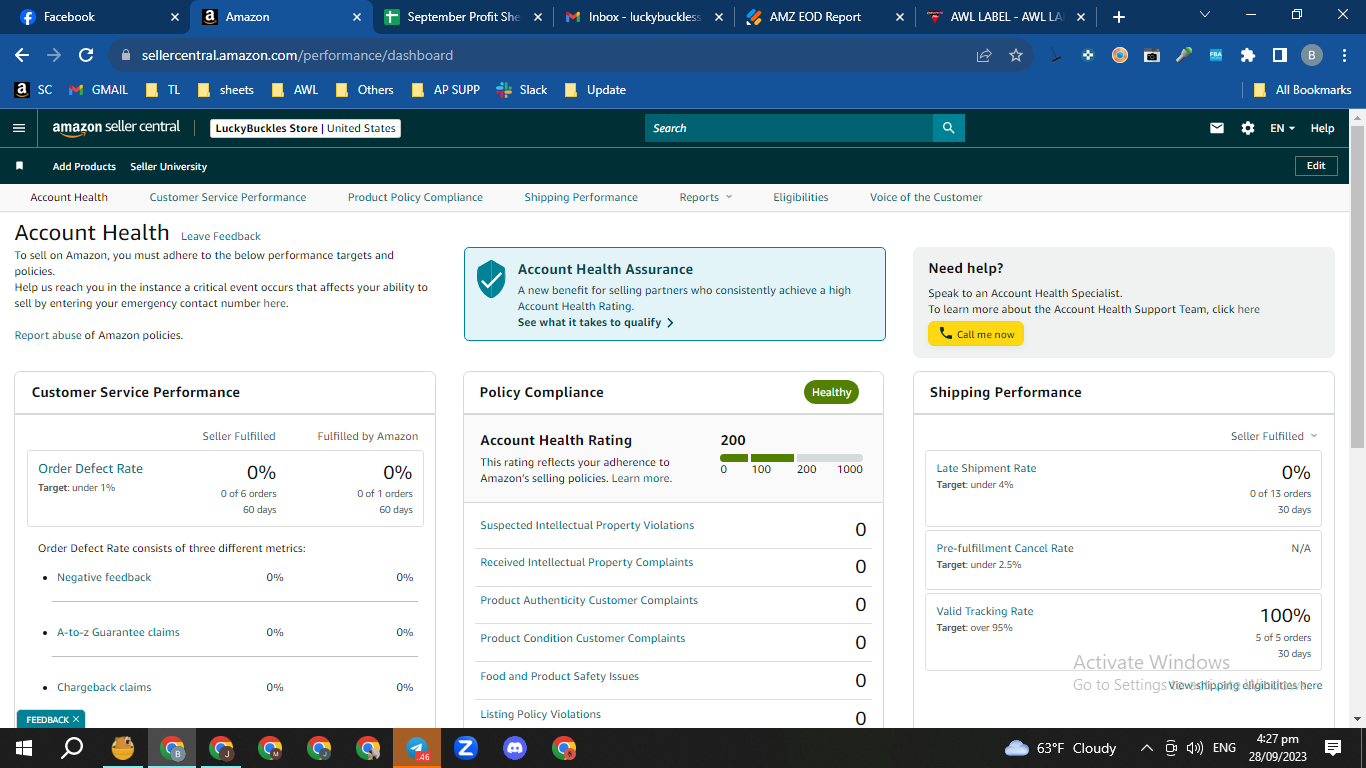Open the Order Defect Rate link

click(90, 468)
